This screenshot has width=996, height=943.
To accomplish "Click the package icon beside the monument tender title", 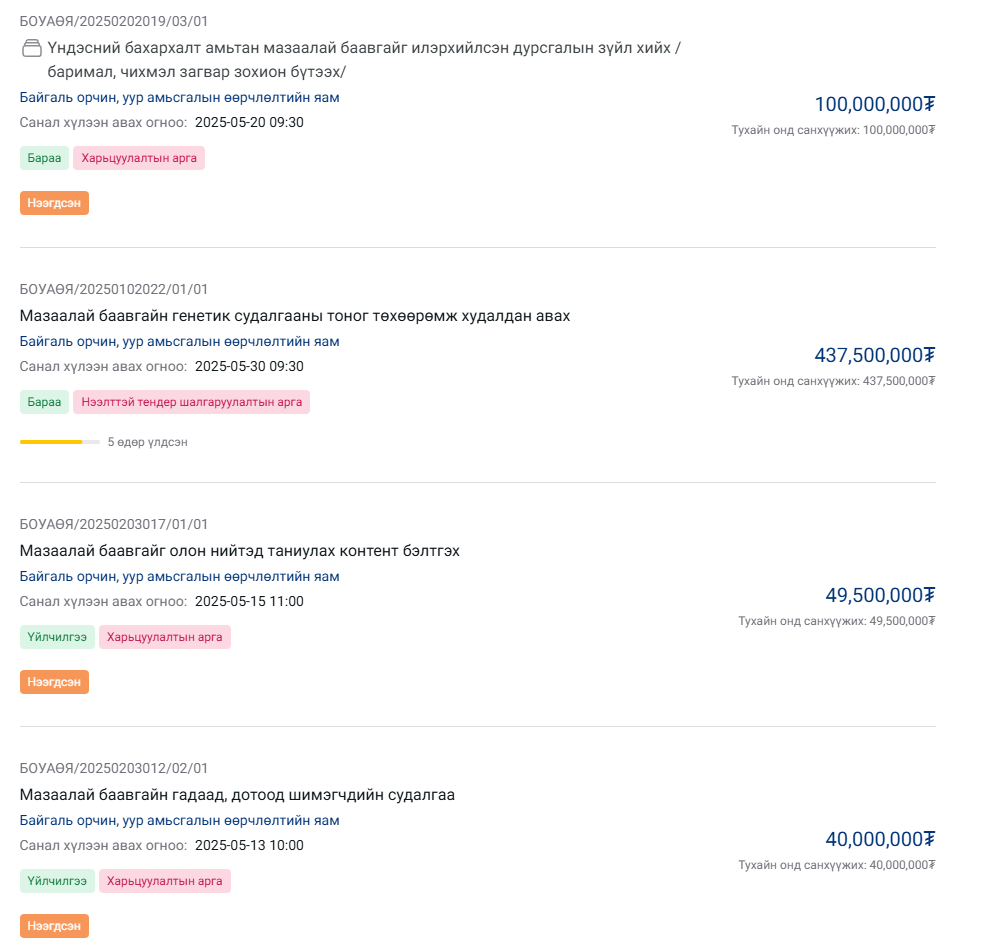I will tap(31, 48).
